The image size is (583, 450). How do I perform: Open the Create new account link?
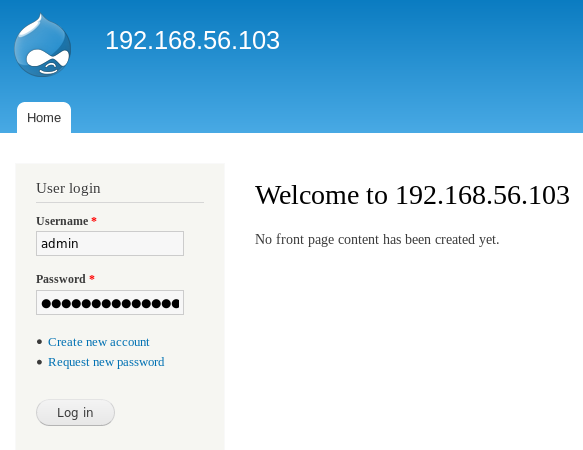coord(99,342)
